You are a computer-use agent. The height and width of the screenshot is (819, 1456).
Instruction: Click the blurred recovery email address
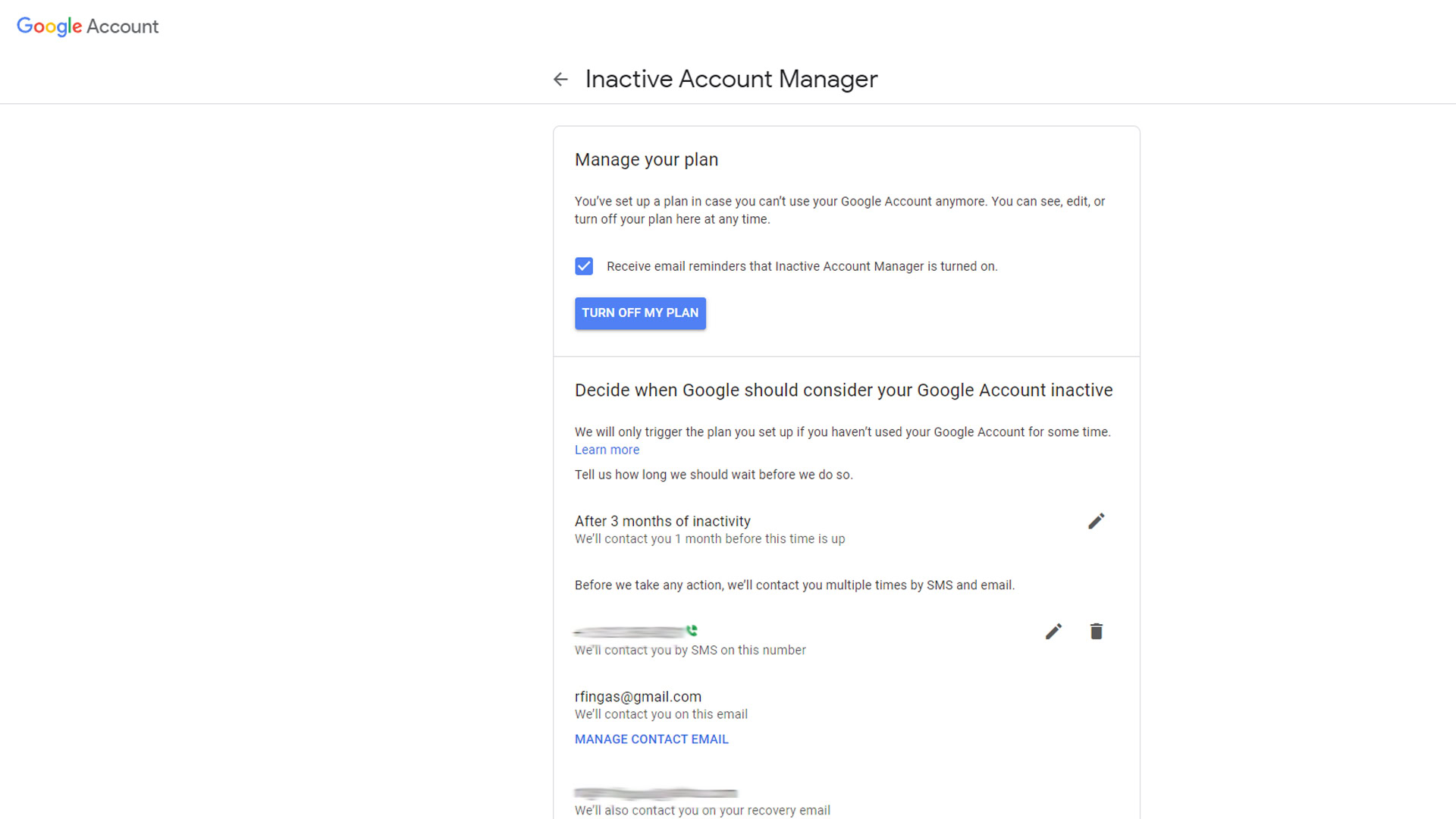pos(655,793)
